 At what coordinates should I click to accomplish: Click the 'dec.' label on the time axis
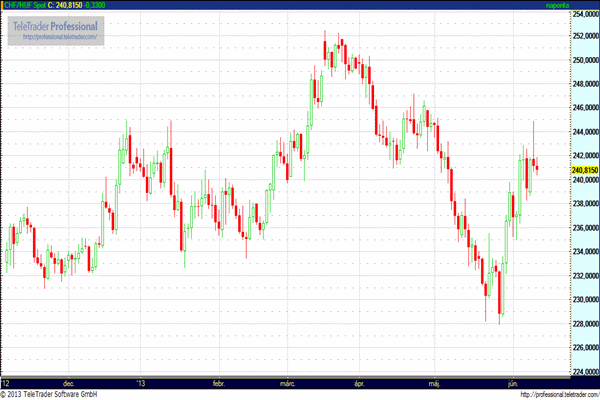tap(69, 382)
